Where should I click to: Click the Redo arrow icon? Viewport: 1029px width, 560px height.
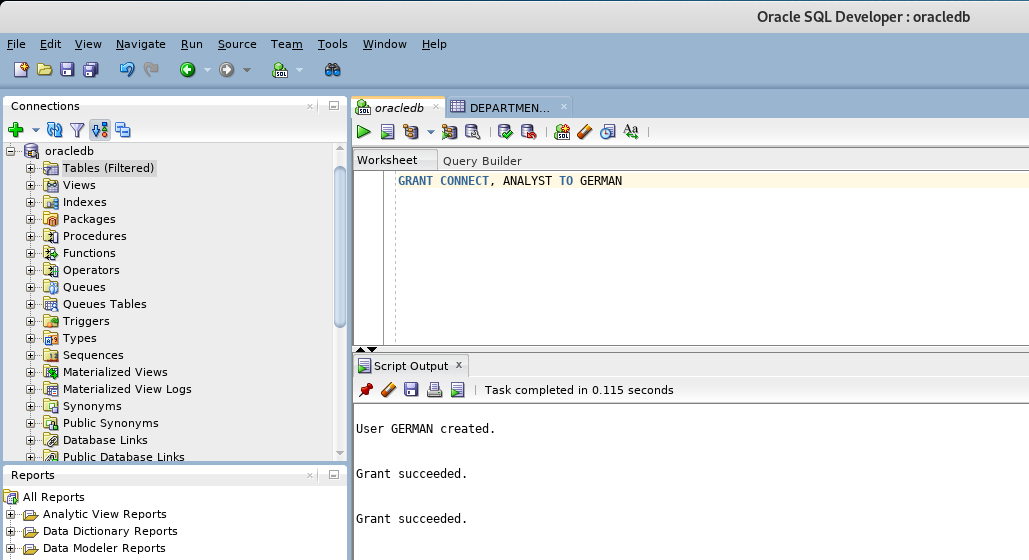[x=151, y=70]
